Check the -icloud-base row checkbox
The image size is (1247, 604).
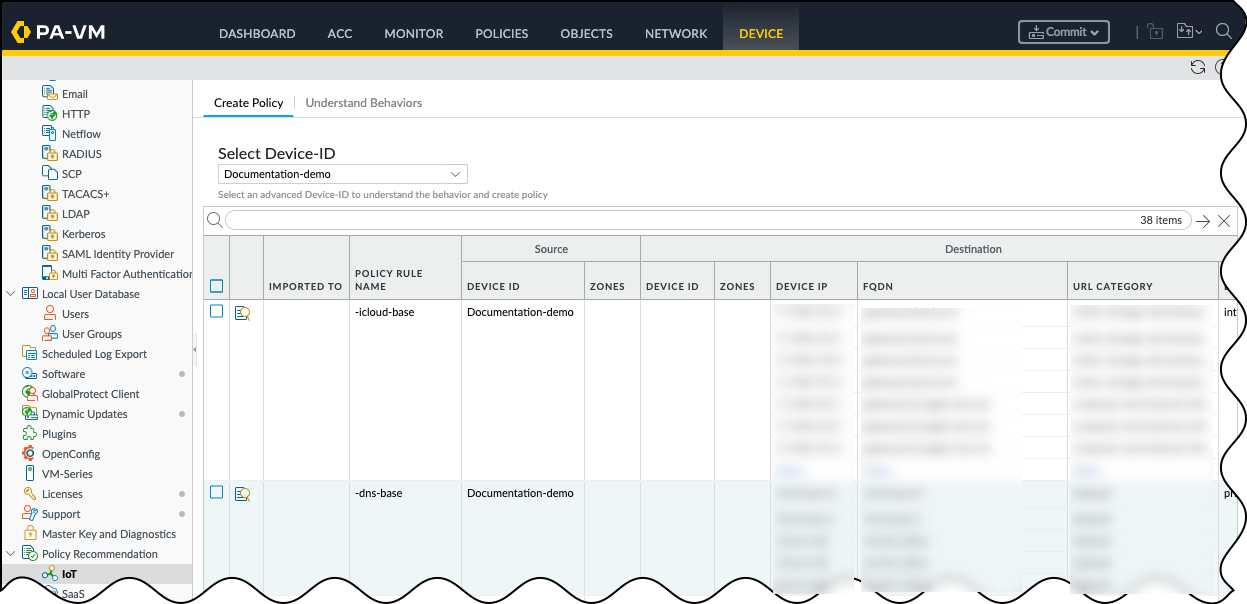(x=216, y=312)
